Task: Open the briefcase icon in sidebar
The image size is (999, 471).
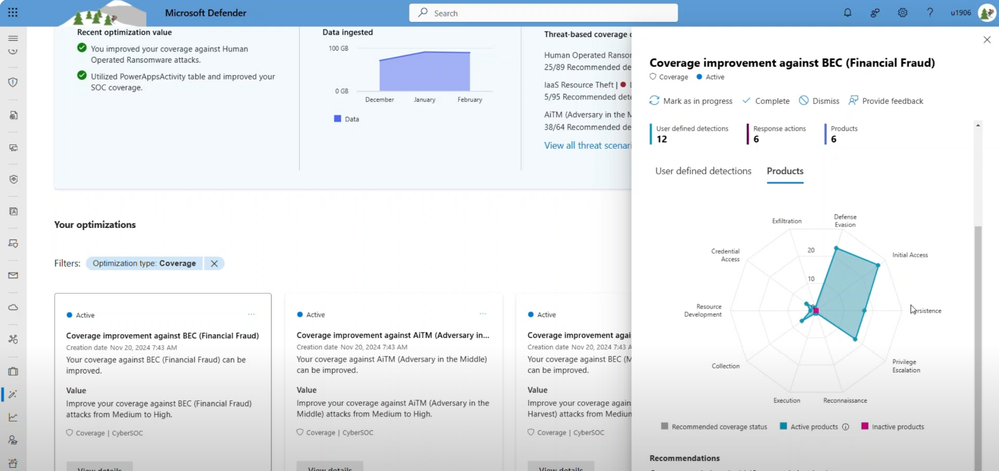Action: coord(13,372)
